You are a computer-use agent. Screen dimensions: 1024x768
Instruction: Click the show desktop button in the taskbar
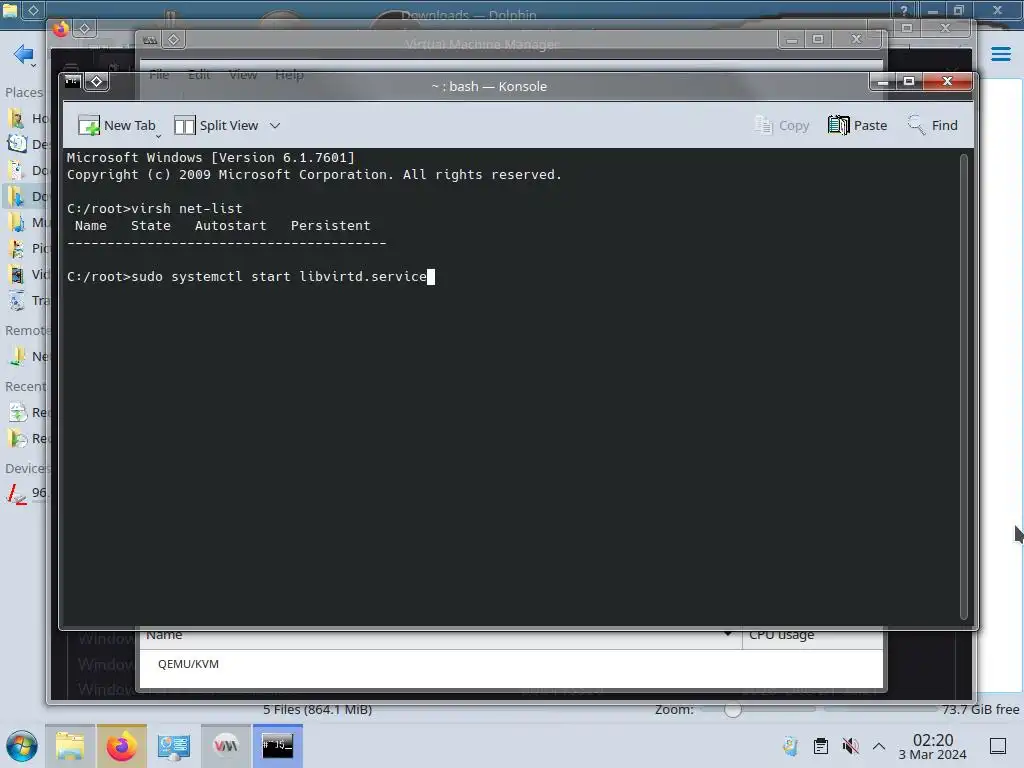pos(998,746)
